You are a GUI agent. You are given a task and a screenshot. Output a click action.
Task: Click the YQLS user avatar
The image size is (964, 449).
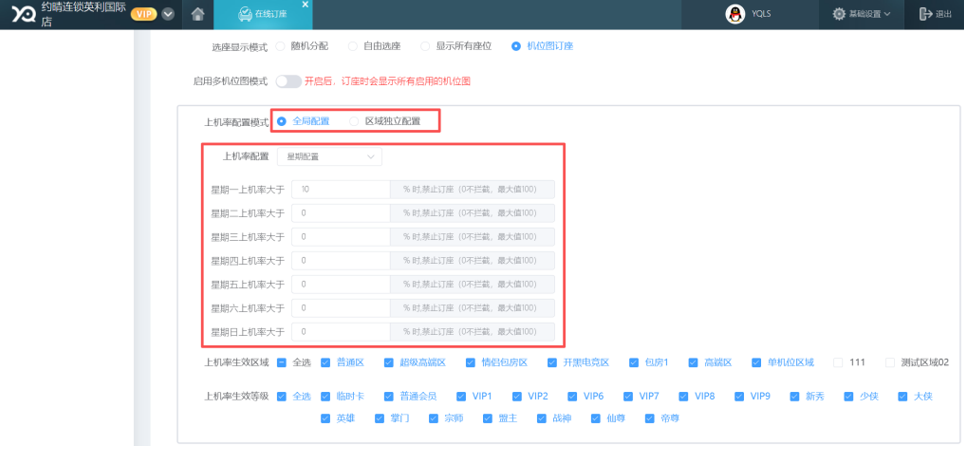coord(735,14)
